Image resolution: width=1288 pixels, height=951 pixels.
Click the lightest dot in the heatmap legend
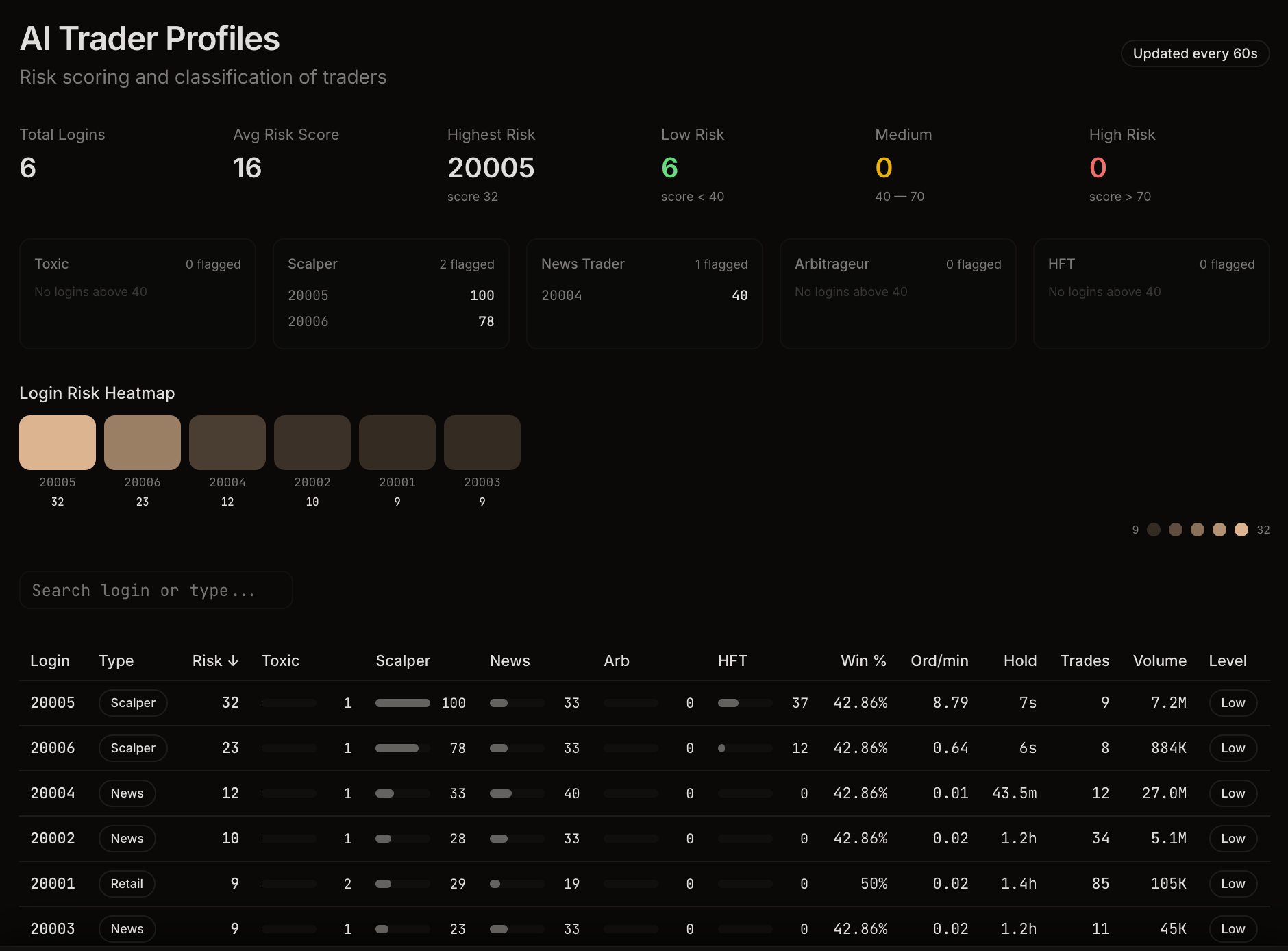point(1241,530)
